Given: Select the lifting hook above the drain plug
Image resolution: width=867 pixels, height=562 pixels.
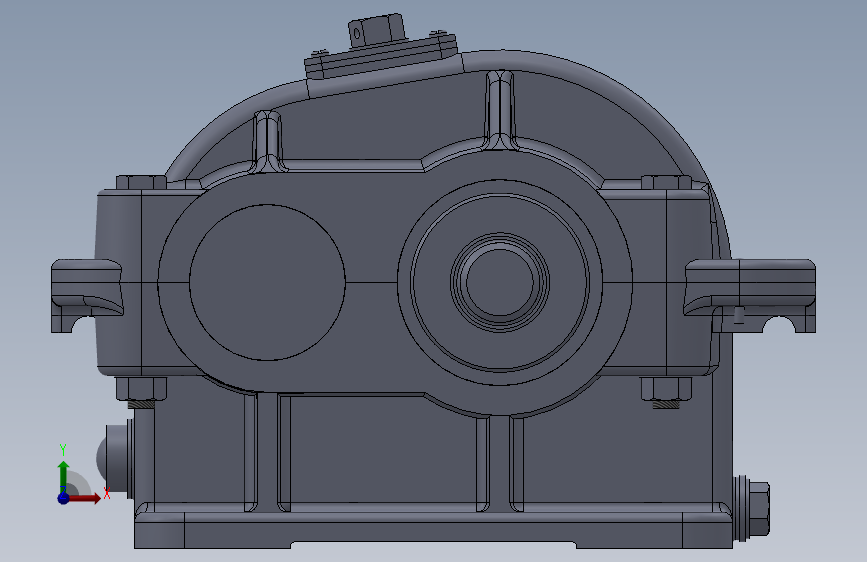Looking at the screenshot, I should (750, 296).
